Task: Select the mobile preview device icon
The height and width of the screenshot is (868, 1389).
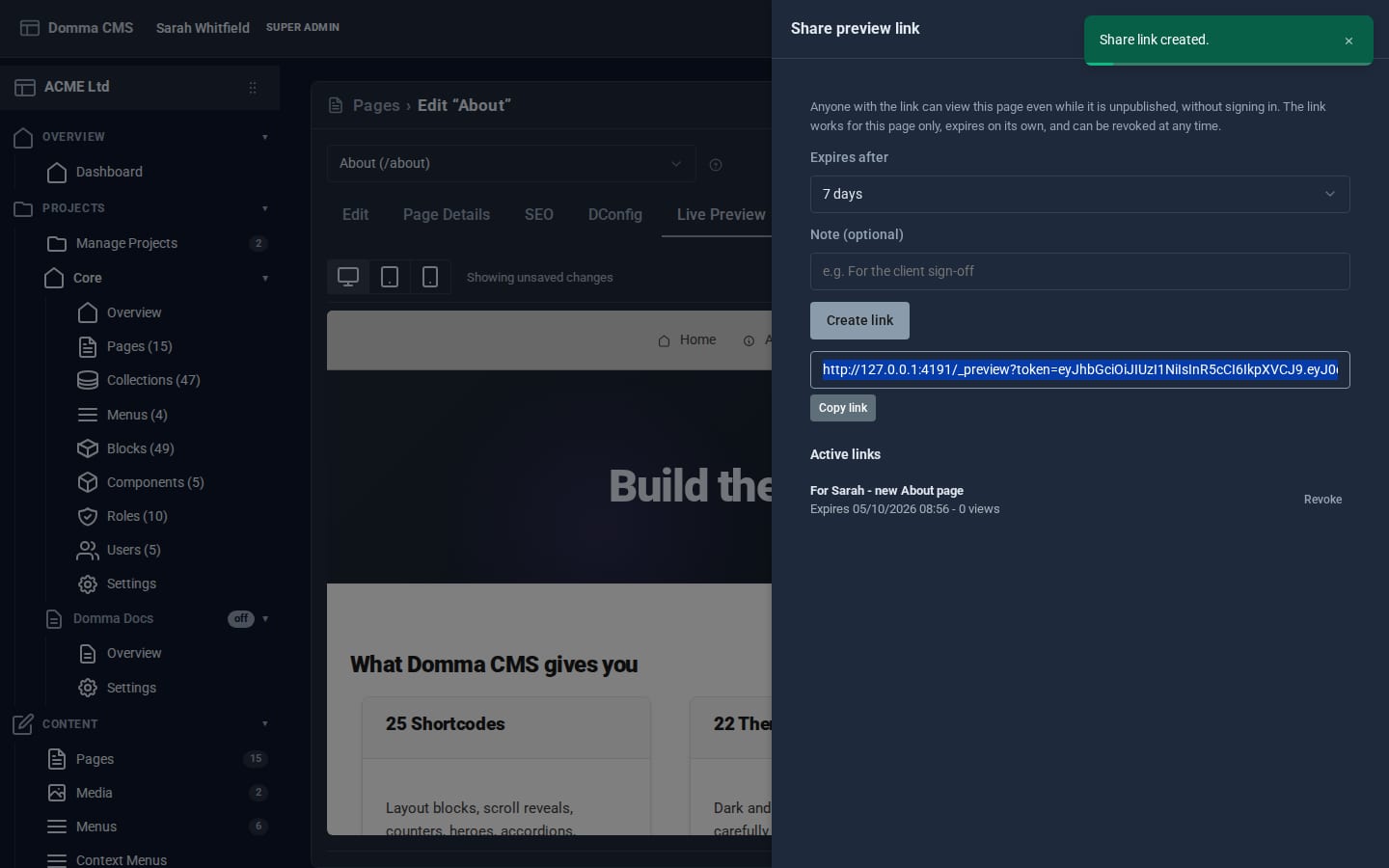Action: tap(430, 277)
